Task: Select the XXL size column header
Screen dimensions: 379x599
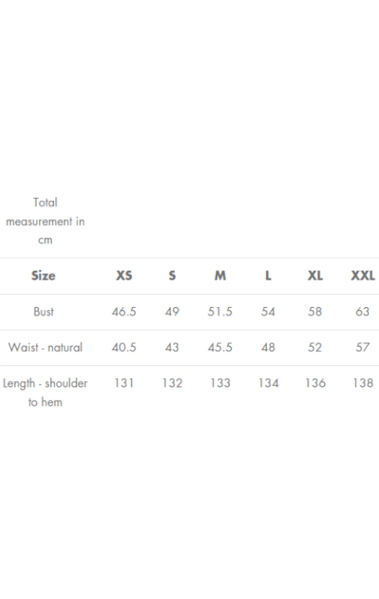Action: 363,275
